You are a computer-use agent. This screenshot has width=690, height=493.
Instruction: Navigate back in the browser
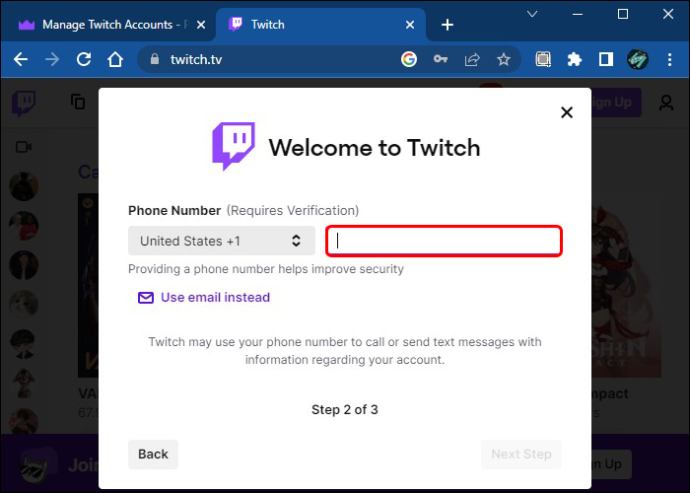pyautogui.click(x=20, y=59)
